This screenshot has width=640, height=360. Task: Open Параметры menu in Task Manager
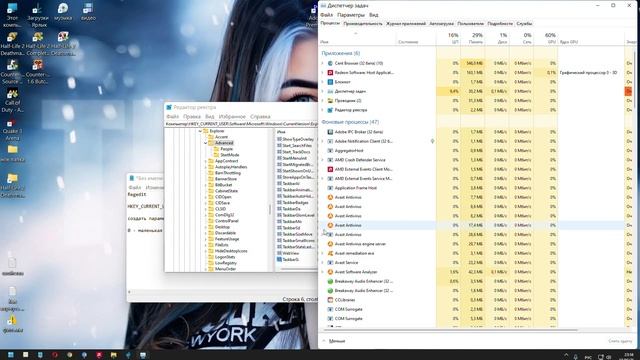[351, 15]
